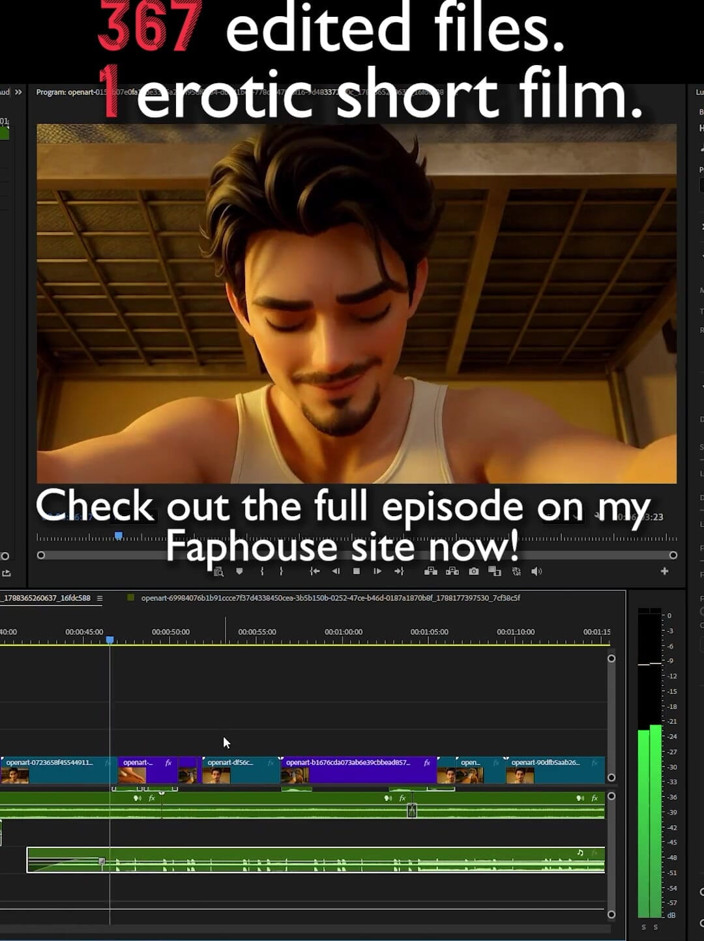The height and width of the screenshot is (941, 704).
Task: Select the sequence tab ending 16fdc588
Action: pos(46,598)
